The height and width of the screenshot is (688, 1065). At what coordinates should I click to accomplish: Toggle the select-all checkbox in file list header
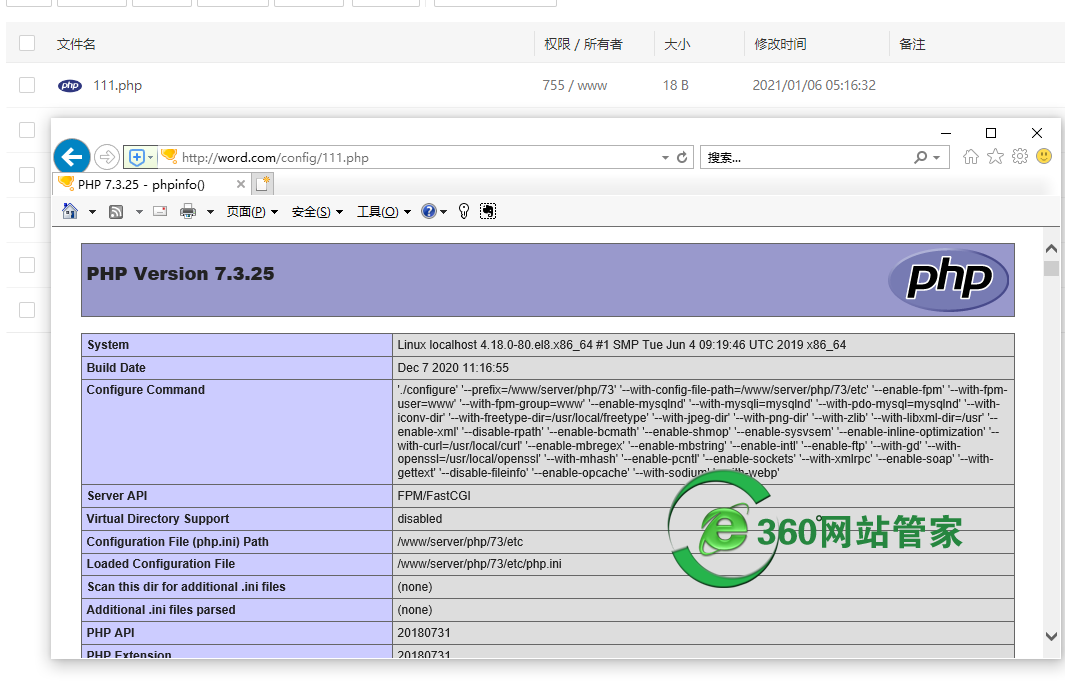27,43
